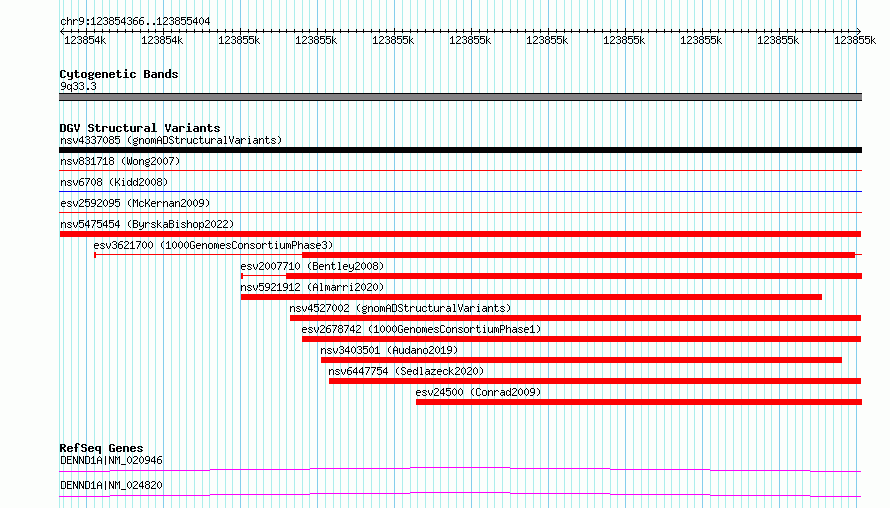890x508 pixels.
Task: Click red bar of nsv6447754 variant
Action: coord(595,381)
